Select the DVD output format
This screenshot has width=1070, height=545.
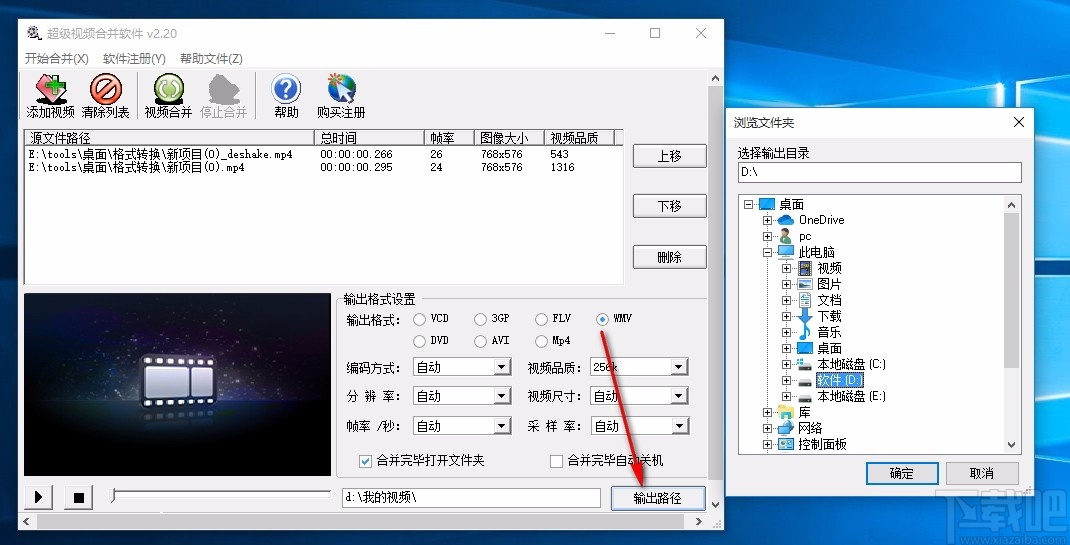[419, 340]
